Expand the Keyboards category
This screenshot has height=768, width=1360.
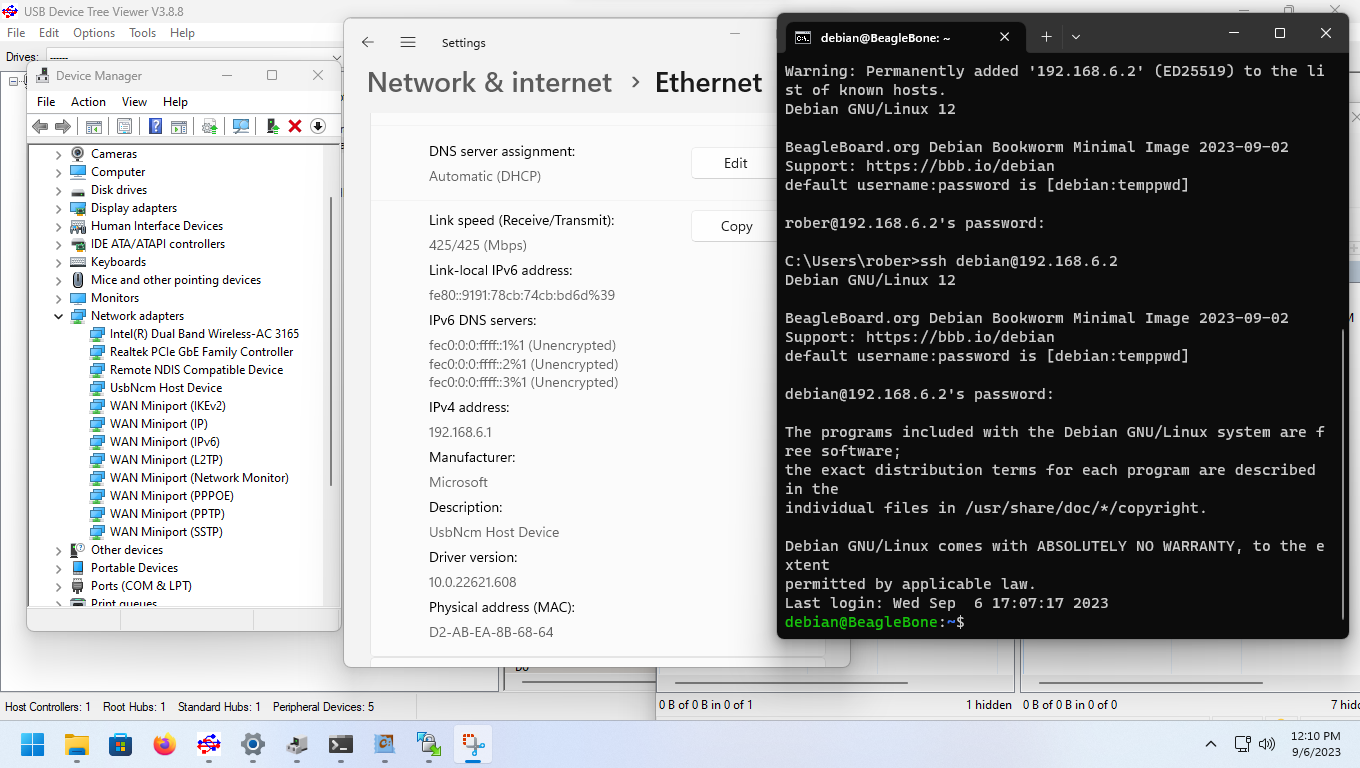point(59,262)
